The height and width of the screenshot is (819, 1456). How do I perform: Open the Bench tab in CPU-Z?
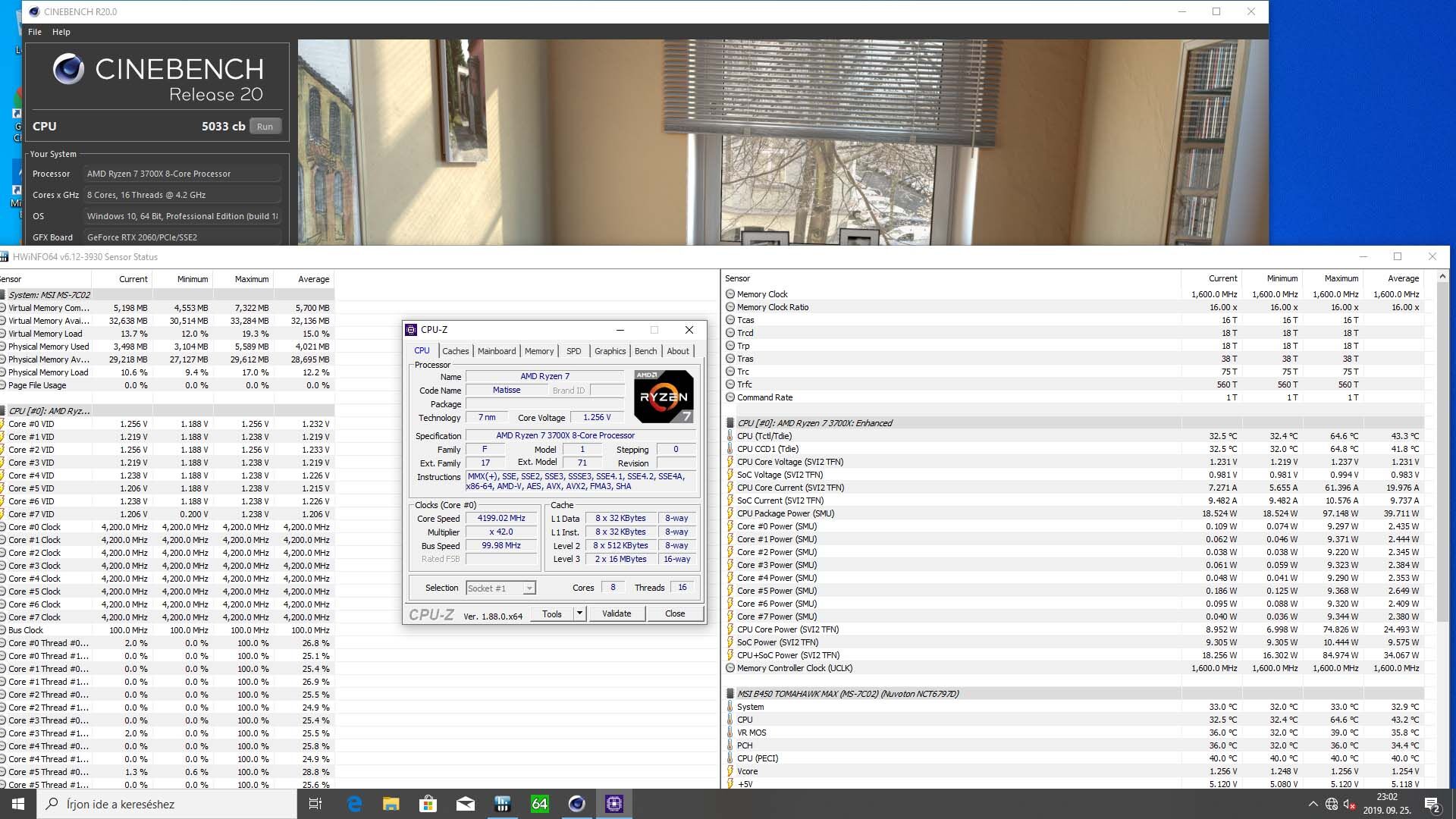pos(645,351)
